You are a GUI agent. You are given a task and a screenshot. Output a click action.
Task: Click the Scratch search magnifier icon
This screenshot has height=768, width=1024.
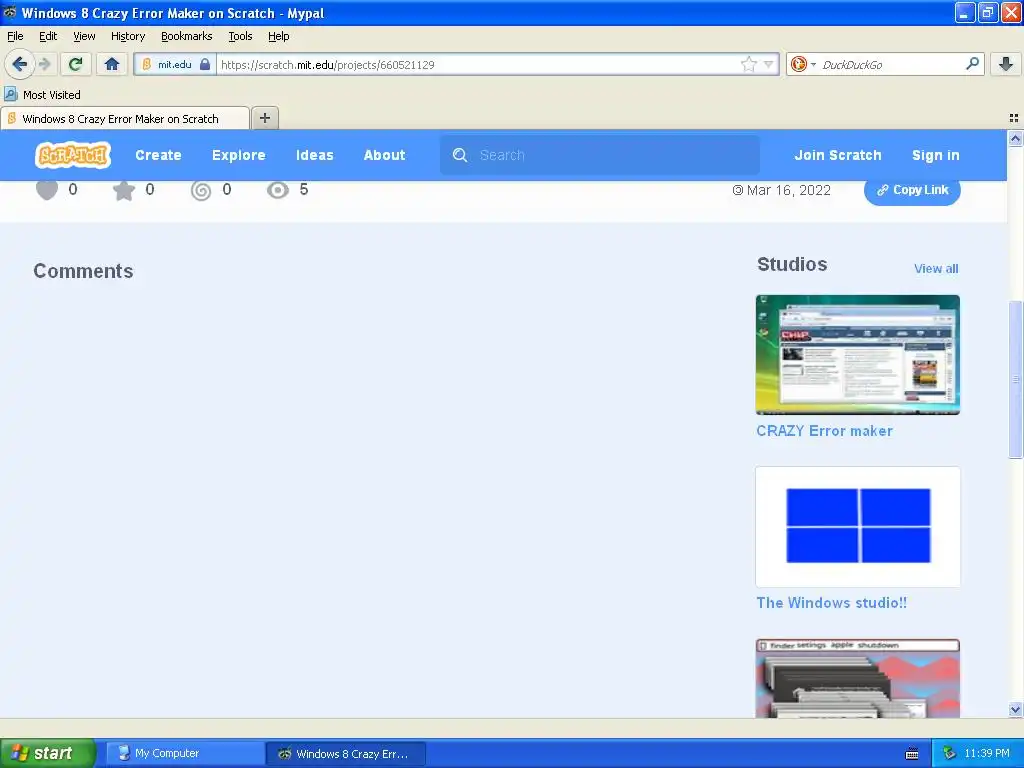coord(460,155)
